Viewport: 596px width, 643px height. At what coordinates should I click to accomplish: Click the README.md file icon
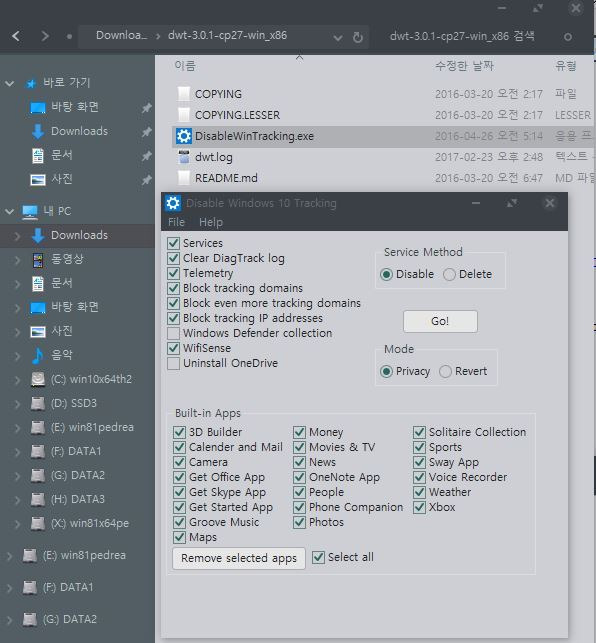point(184,178)
